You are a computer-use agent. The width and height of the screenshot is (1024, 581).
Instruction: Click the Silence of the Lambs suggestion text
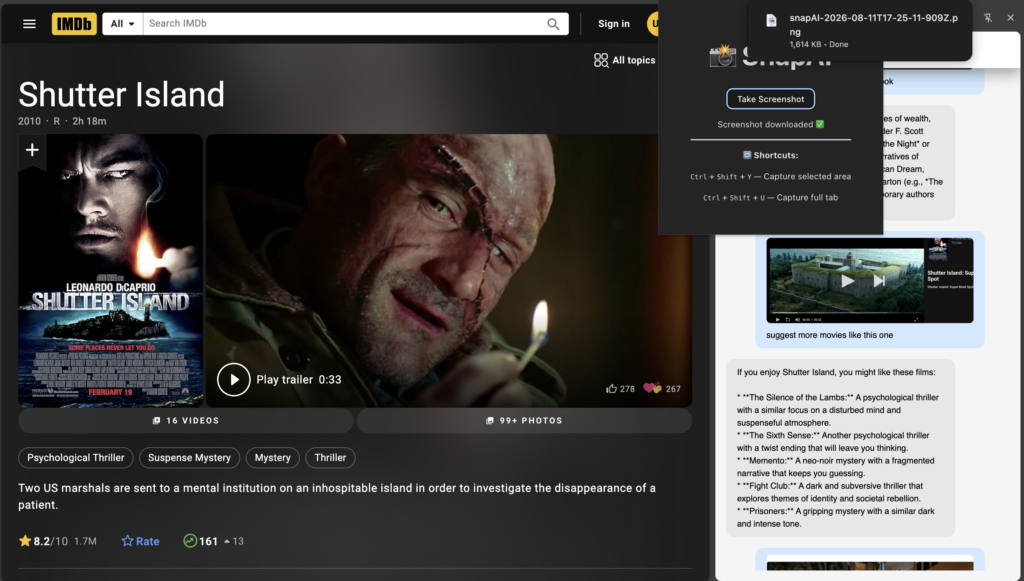(838, 410)
